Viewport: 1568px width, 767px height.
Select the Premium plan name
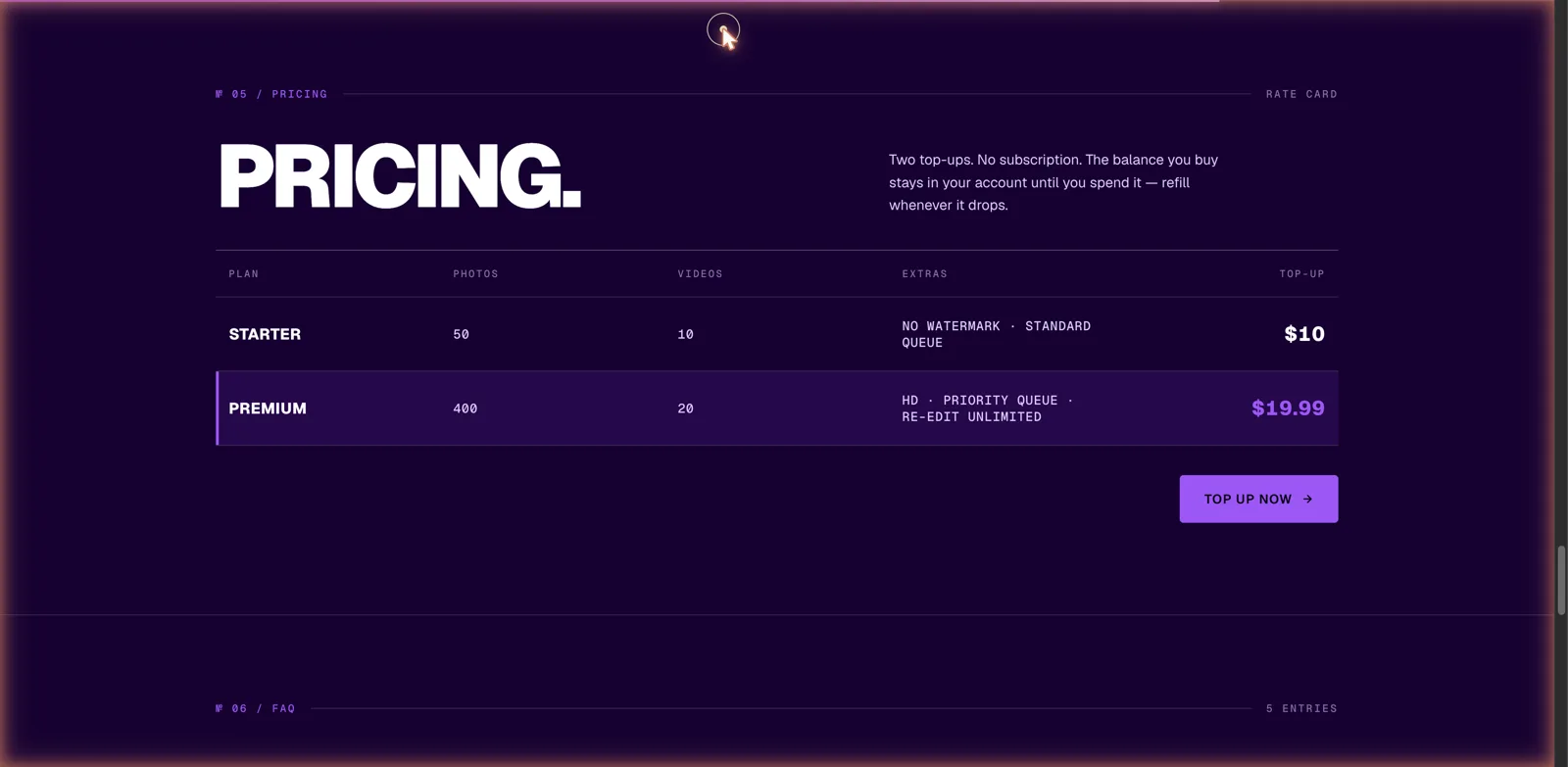pyautogui.click(x=268, y=408)
